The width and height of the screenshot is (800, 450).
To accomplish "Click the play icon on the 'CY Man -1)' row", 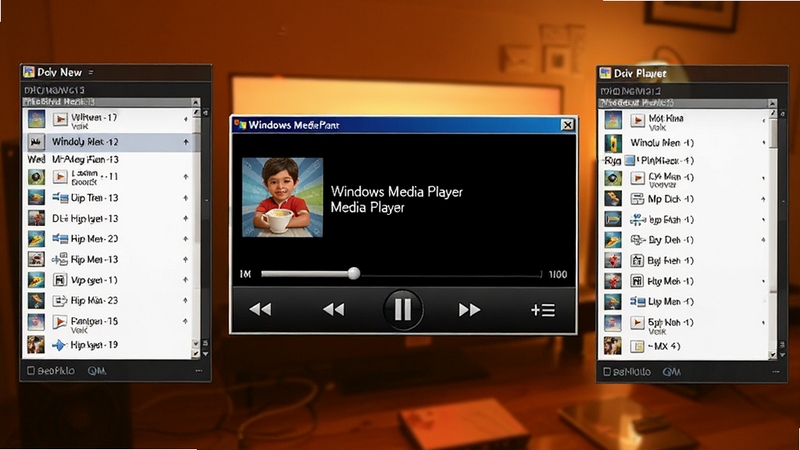I will (637, 178).
